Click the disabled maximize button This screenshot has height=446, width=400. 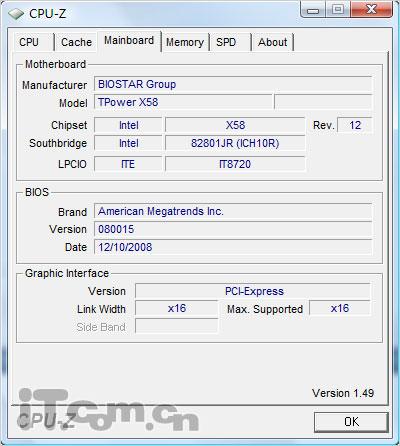click(x=338, y=9)
